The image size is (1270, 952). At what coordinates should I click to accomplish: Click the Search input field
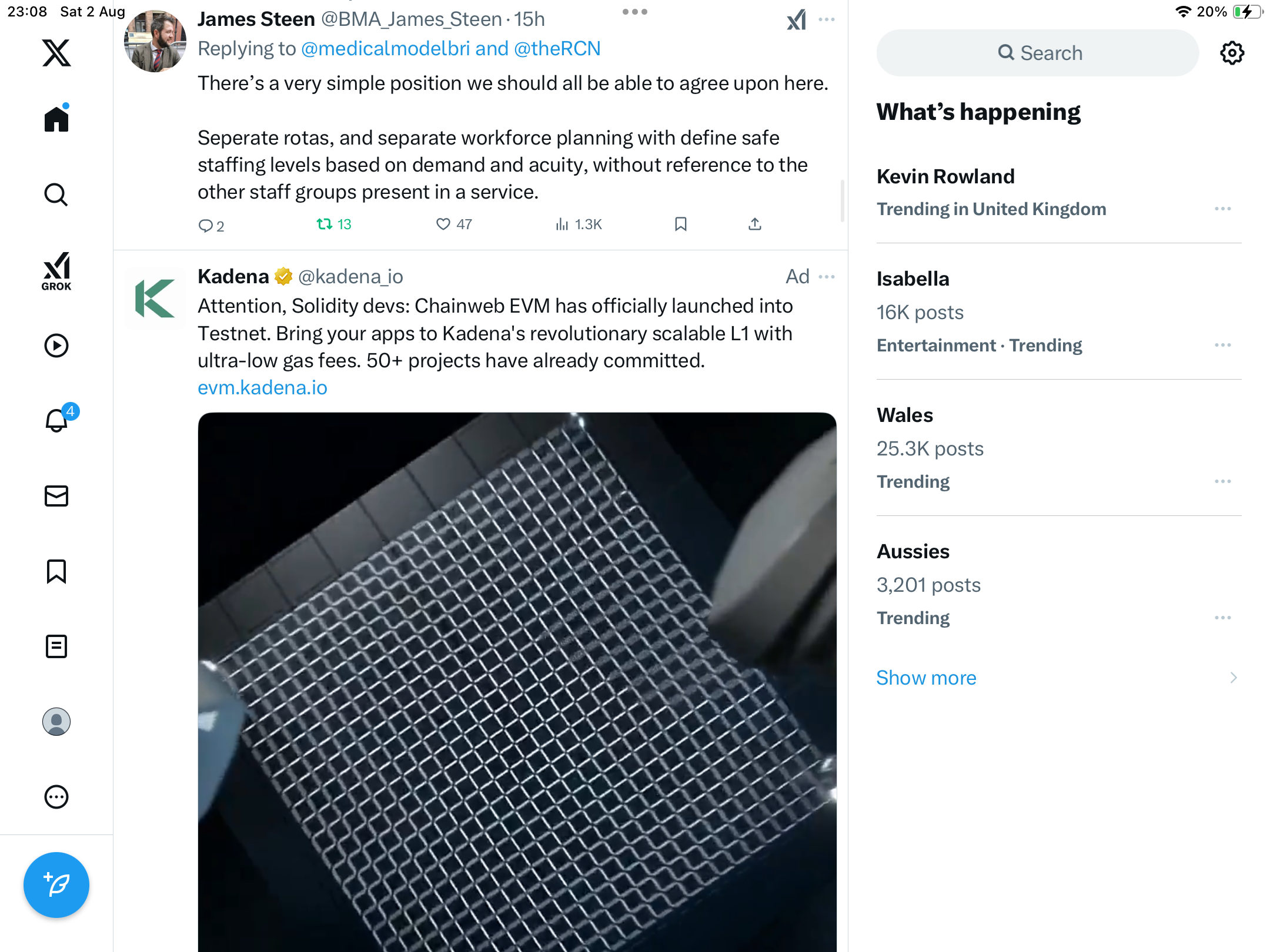(x=1038, y=53)
